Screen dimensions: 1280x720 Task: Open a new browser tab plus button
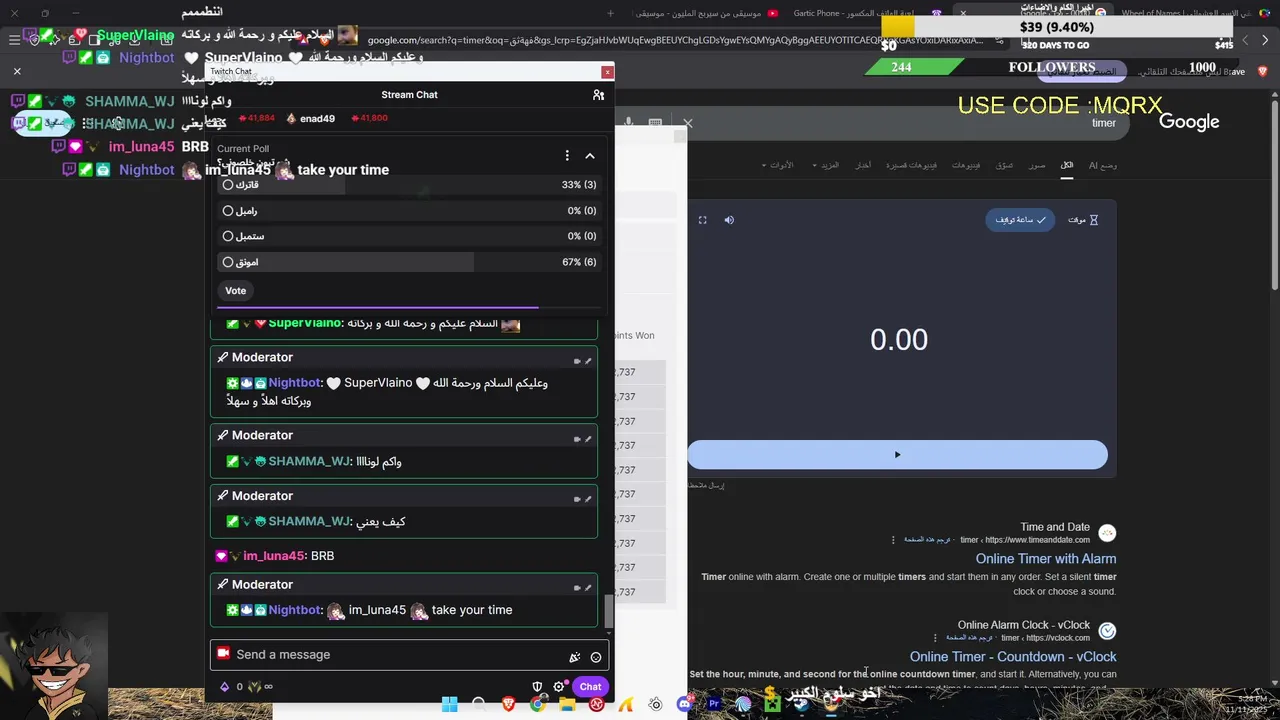pos(610,13)
